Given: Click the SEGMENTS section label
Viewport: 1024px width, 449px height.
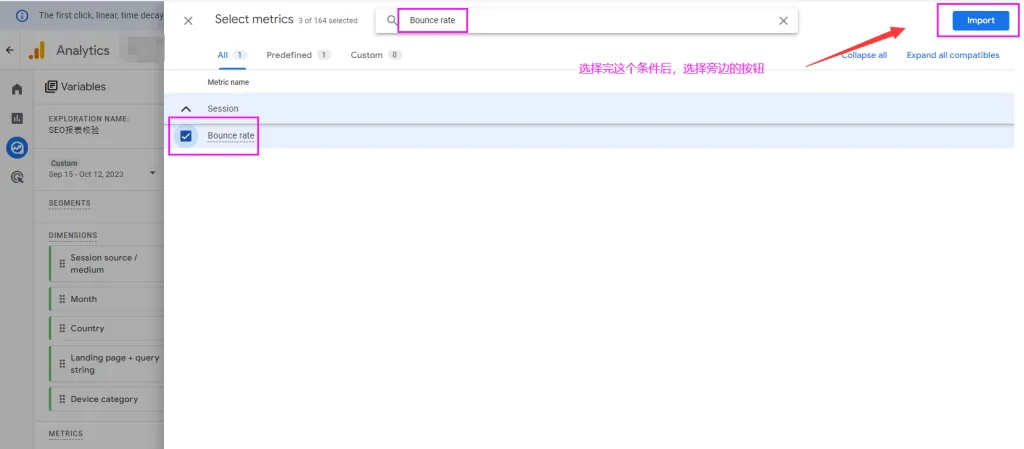Looking at the screenshot, I should click(x=69, y=203).
